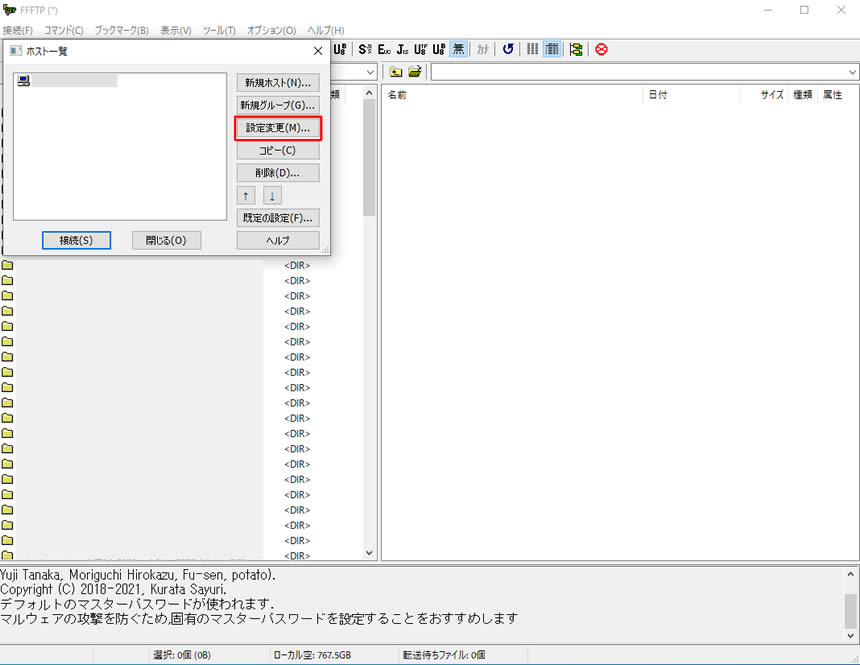Viewport: 860px width, 665px height.
Task: Select the UTF-8 kanji code icon
Action: coord(420,49)
